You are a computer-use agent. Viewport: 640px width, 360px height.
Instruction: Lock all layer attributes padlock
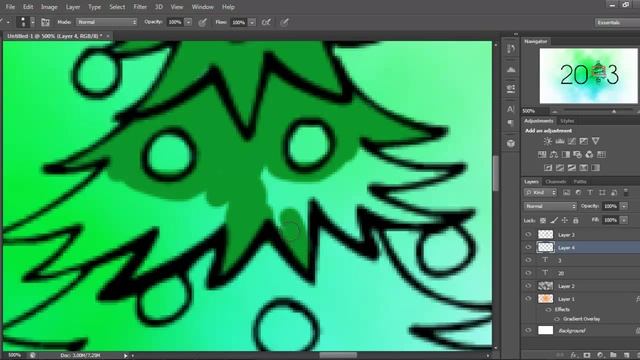click(576, 220)
